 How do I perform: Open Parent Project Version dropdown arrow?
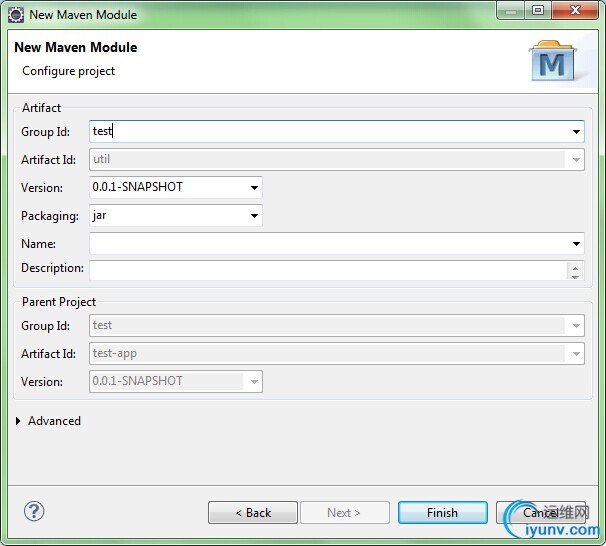point(254,382)
